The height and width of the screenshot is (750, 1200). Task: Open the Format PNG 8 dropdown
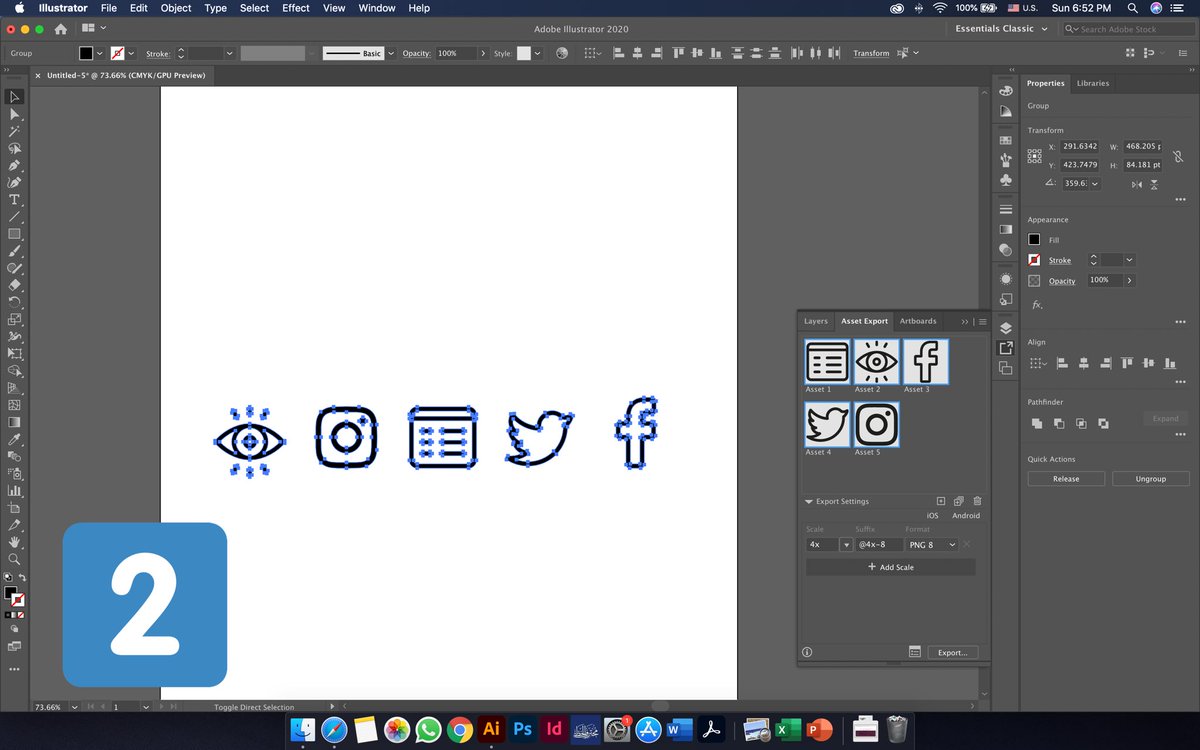(932, 545)
